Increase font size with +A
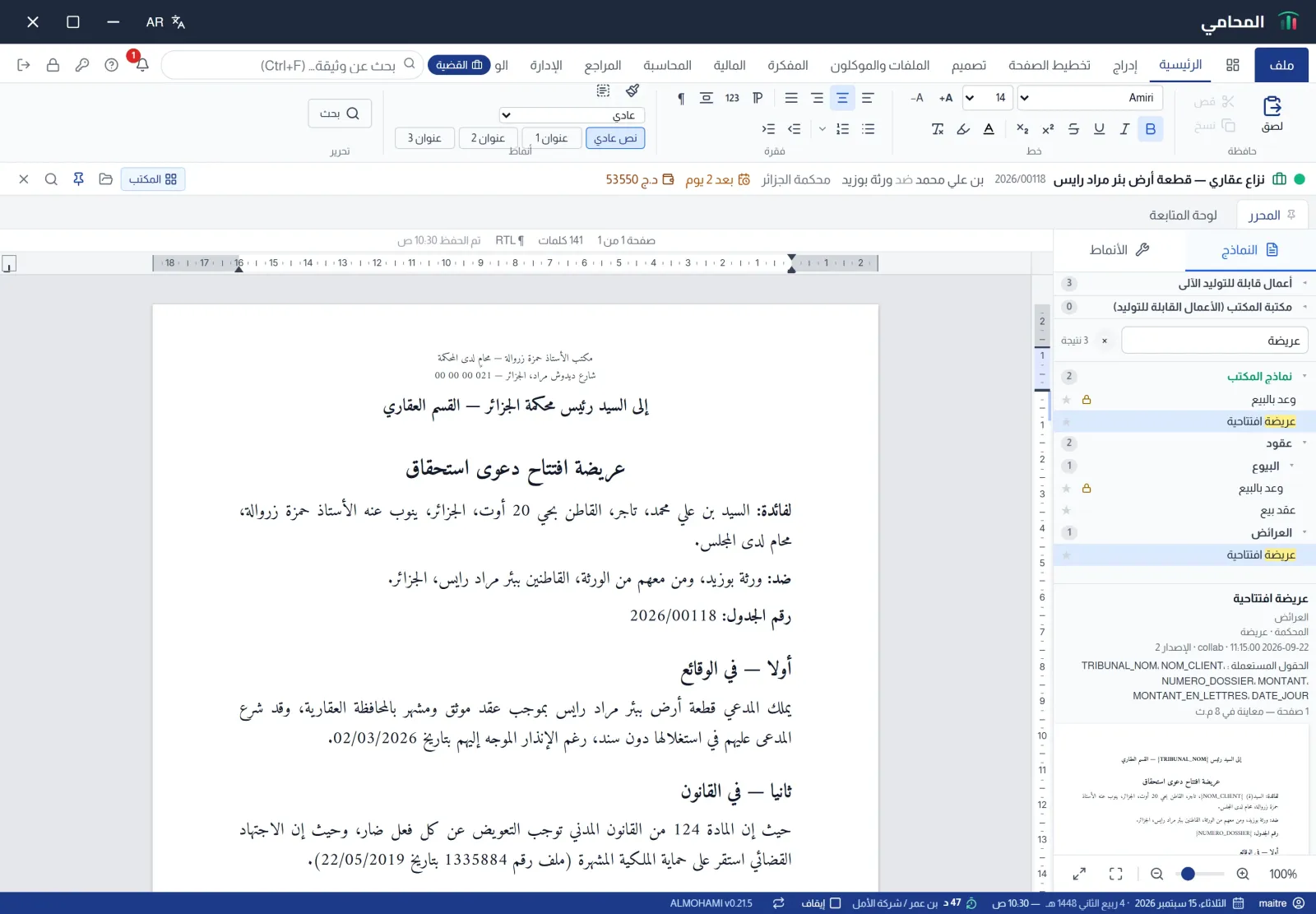The height and width of the screenshot is (914, 1316). (946, 98)
